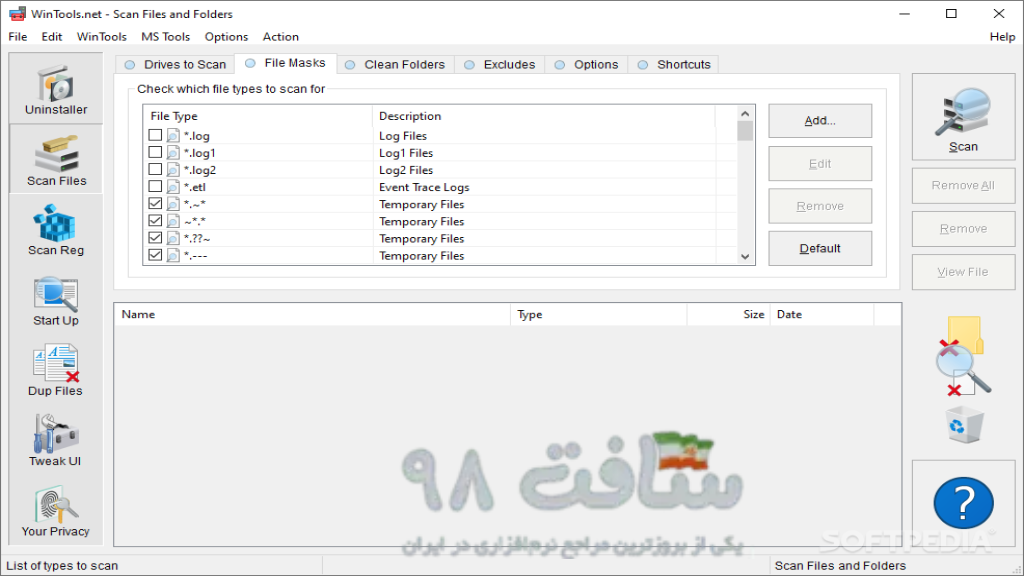
Task: Click the blue question mark help icon
Action: coord(963,503)
